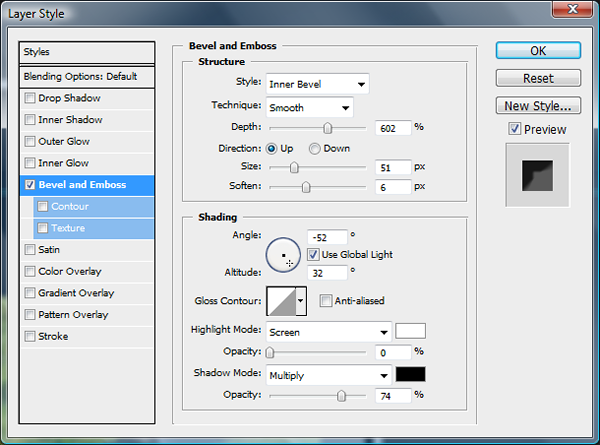The height and width of the screenshot is (445, 600).
Task: Select the Down direction radio button
Action: [x=314, y=148]
